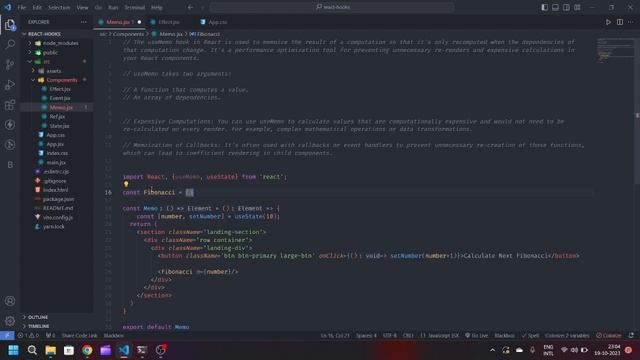The height and width of the screenshot is (360, 640).
Task: Open remote window button in status bar
Action: coord(7,336)
